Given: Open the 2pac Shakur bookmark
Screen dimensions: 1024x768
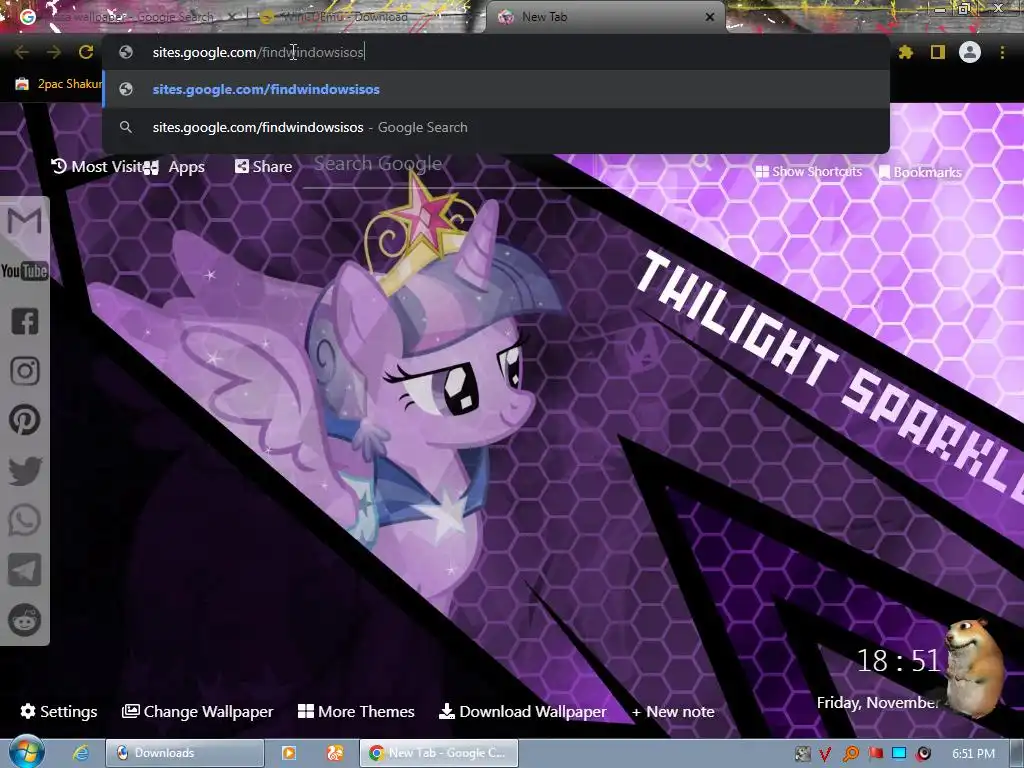Looking at the screenshot, I should click(x=59, y=84).
